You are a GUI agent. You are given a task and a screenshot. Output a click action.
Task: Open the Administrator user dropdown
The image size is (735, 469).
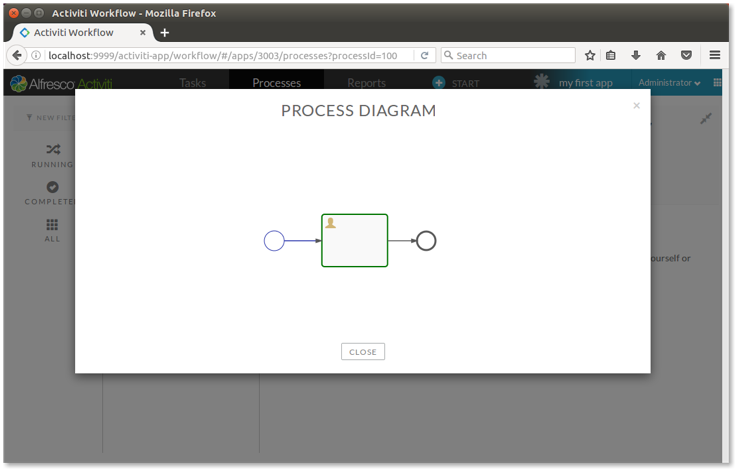pyautogui.click(x=669, y=83)
